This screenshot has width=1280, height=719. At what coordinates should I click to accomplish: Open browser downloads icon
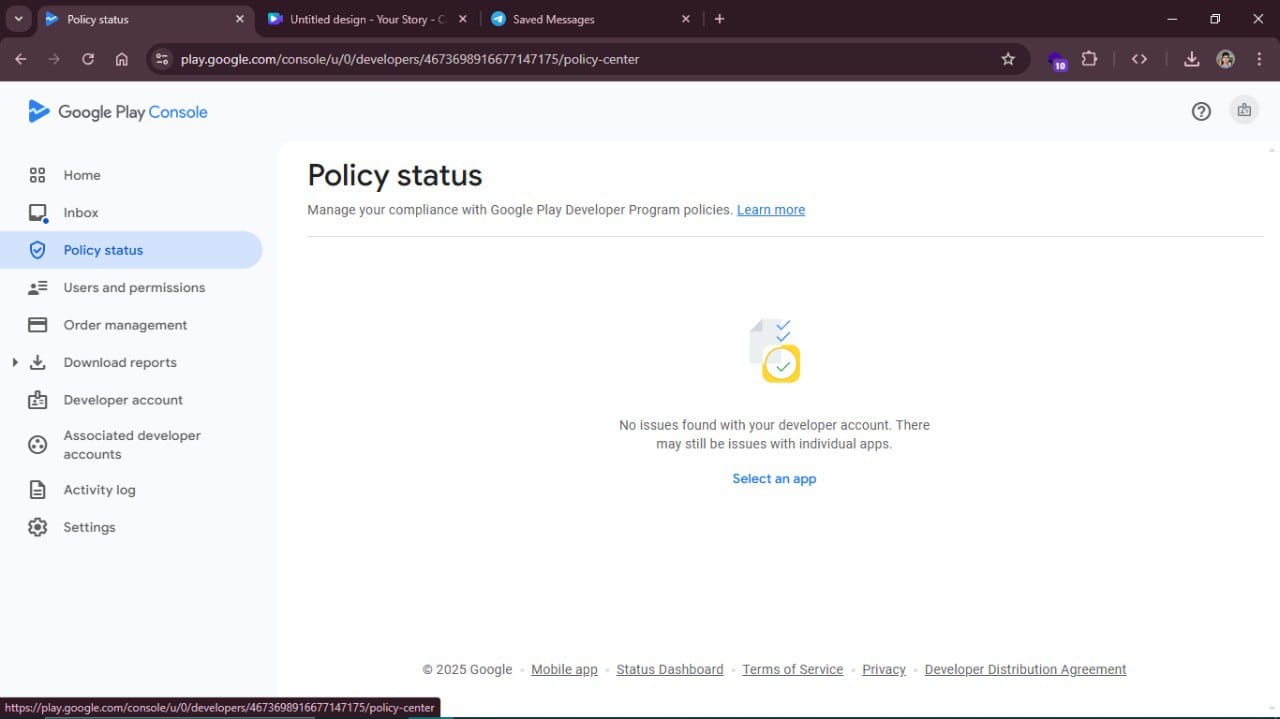click(1192, 59)
